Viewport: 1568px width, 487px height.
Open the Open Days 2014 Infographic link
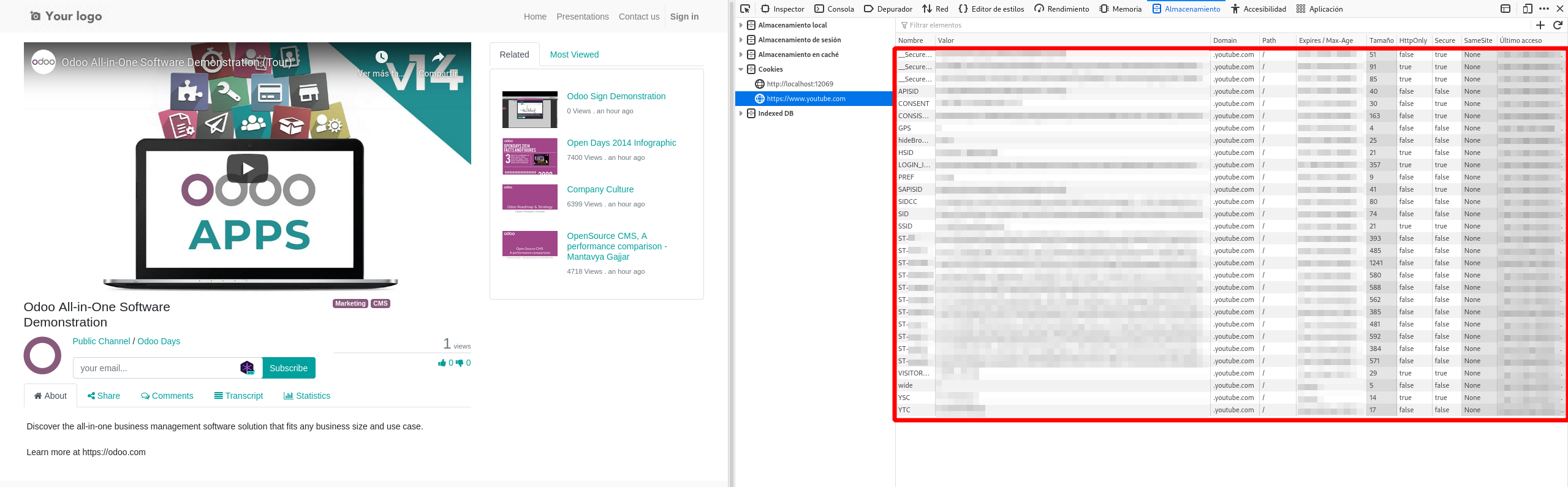(x=621, y=143)
